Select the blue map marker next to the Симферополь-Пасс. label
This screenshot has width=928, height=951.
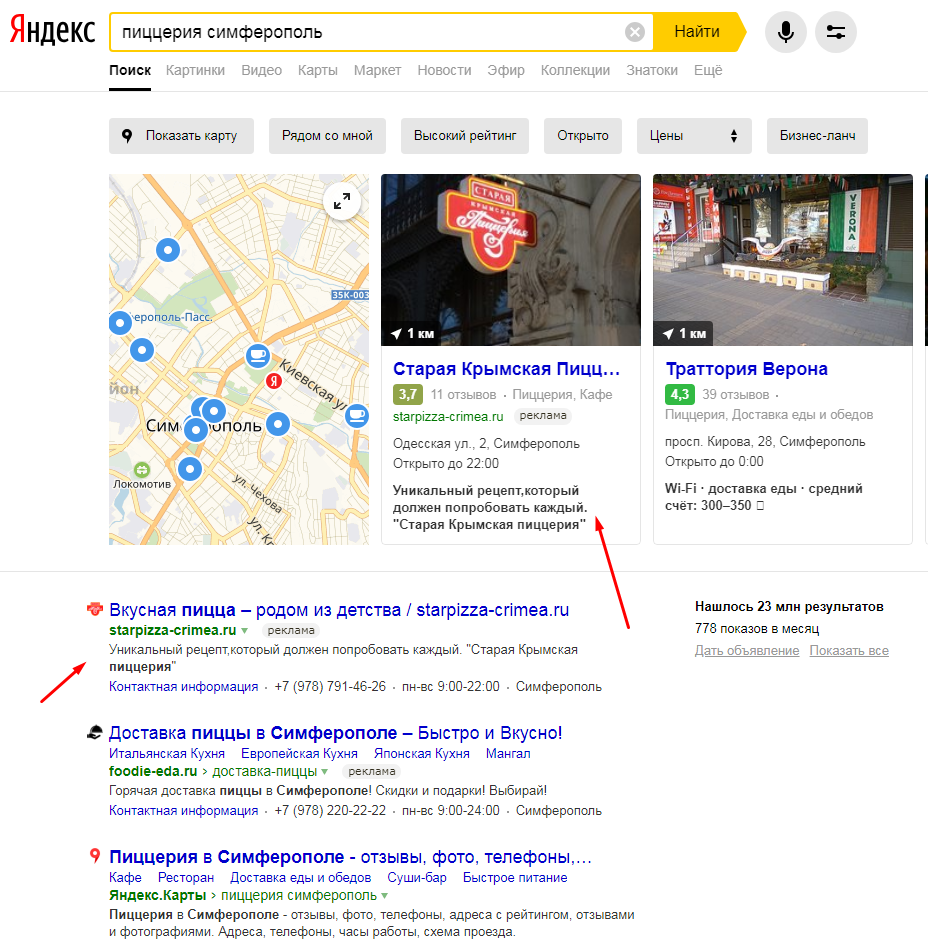pos(120,323)
